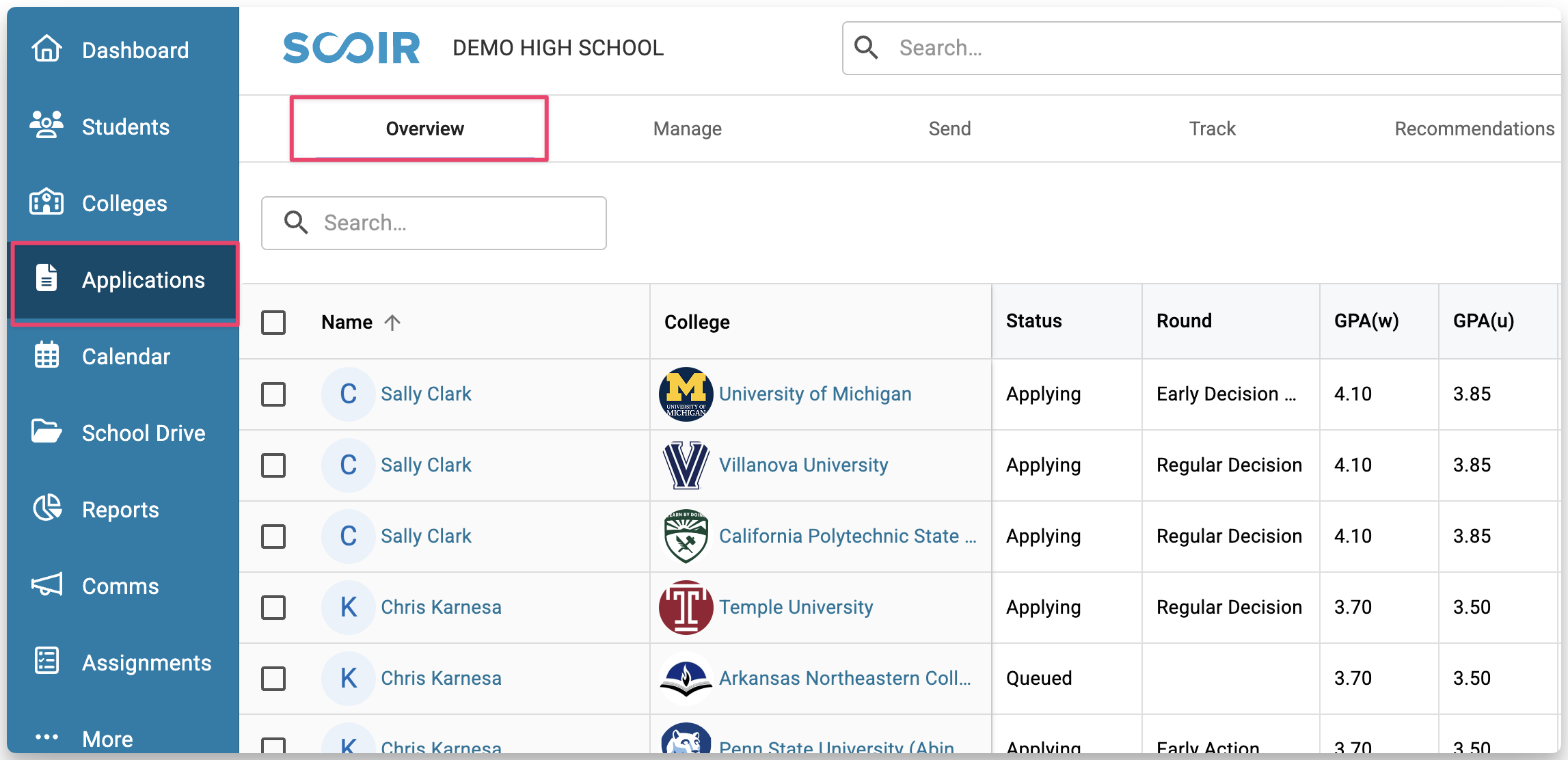Toggle Name column sort arrow
Viewport: 1568px width, 760px height.
392,323
